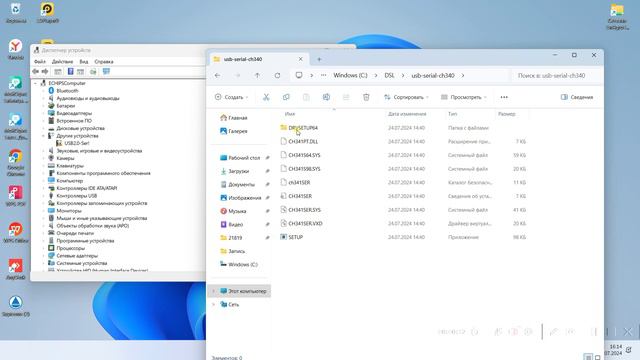Click the update driver icon in Device Manager toolbar
The height and width of the screenshot is (360, 640).
93,71
